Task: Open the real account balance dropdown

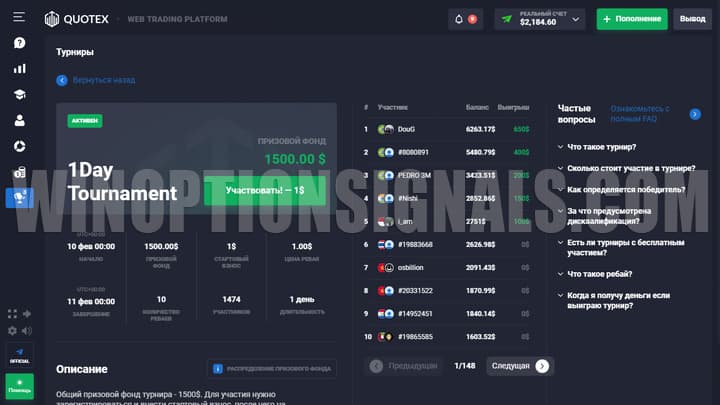Action: point(539,19)
